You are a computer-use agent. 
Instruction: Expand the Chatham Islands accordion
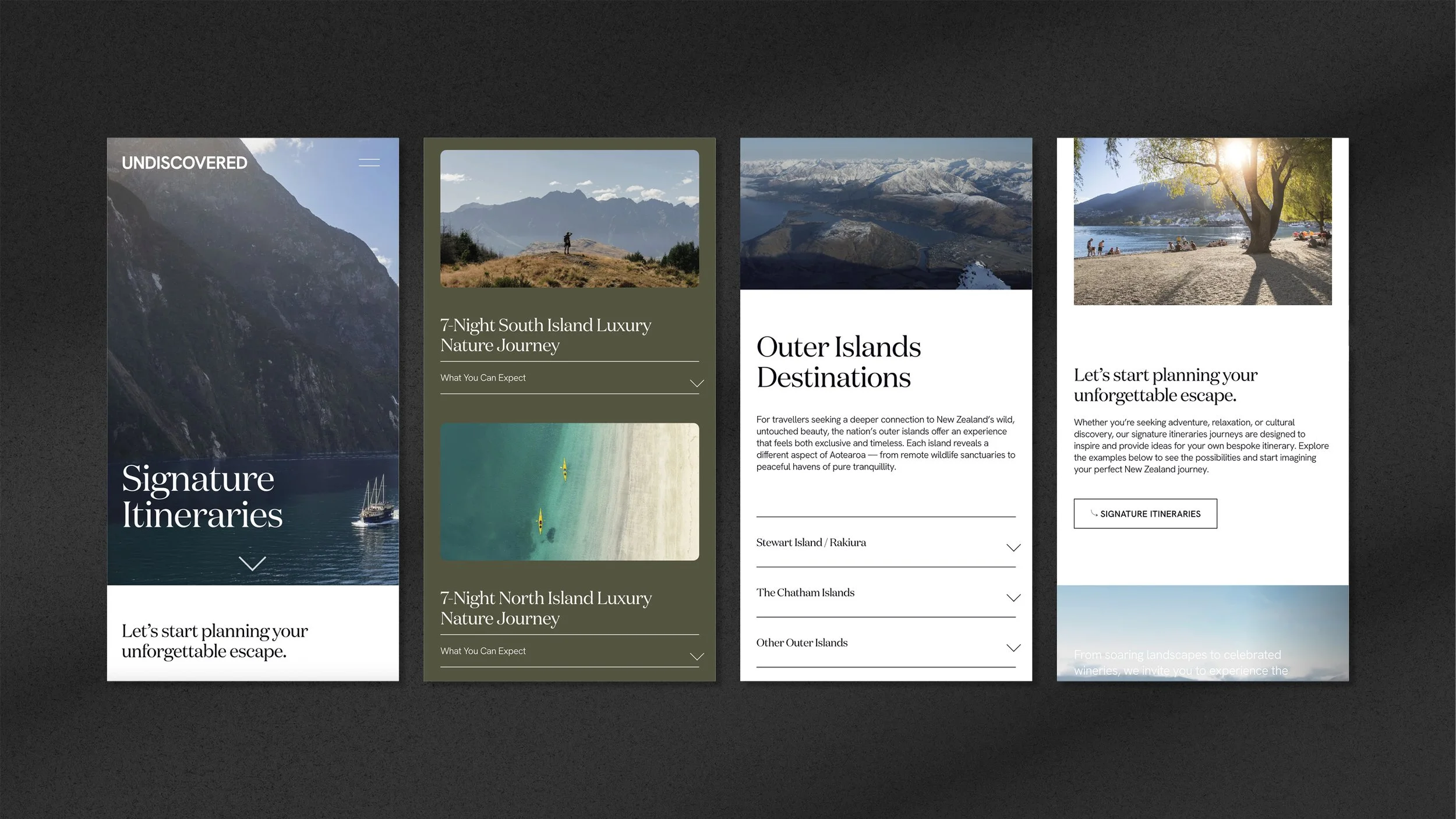tap(805, 592)
